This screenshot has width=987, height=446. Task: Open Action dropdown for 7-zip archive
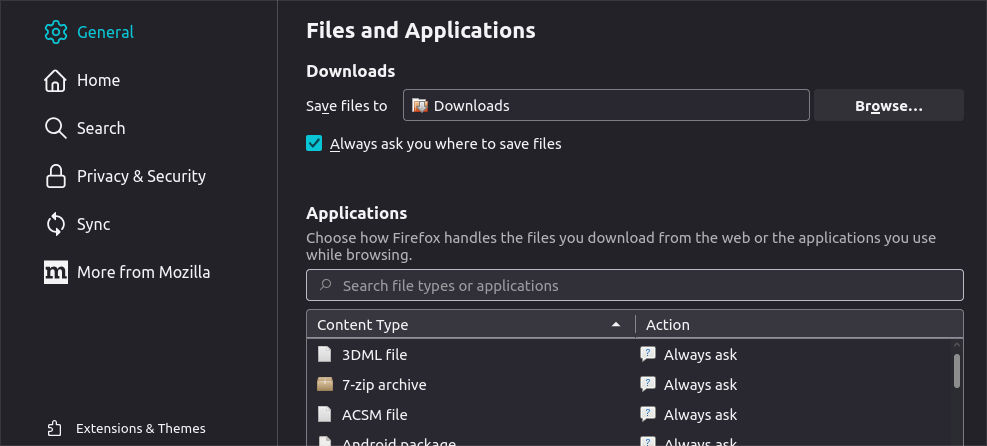pos(790,385)
